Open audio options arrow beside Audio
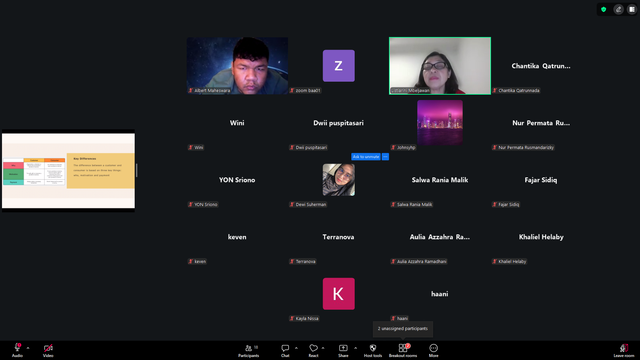640x360 pixels. click(28, 348)
